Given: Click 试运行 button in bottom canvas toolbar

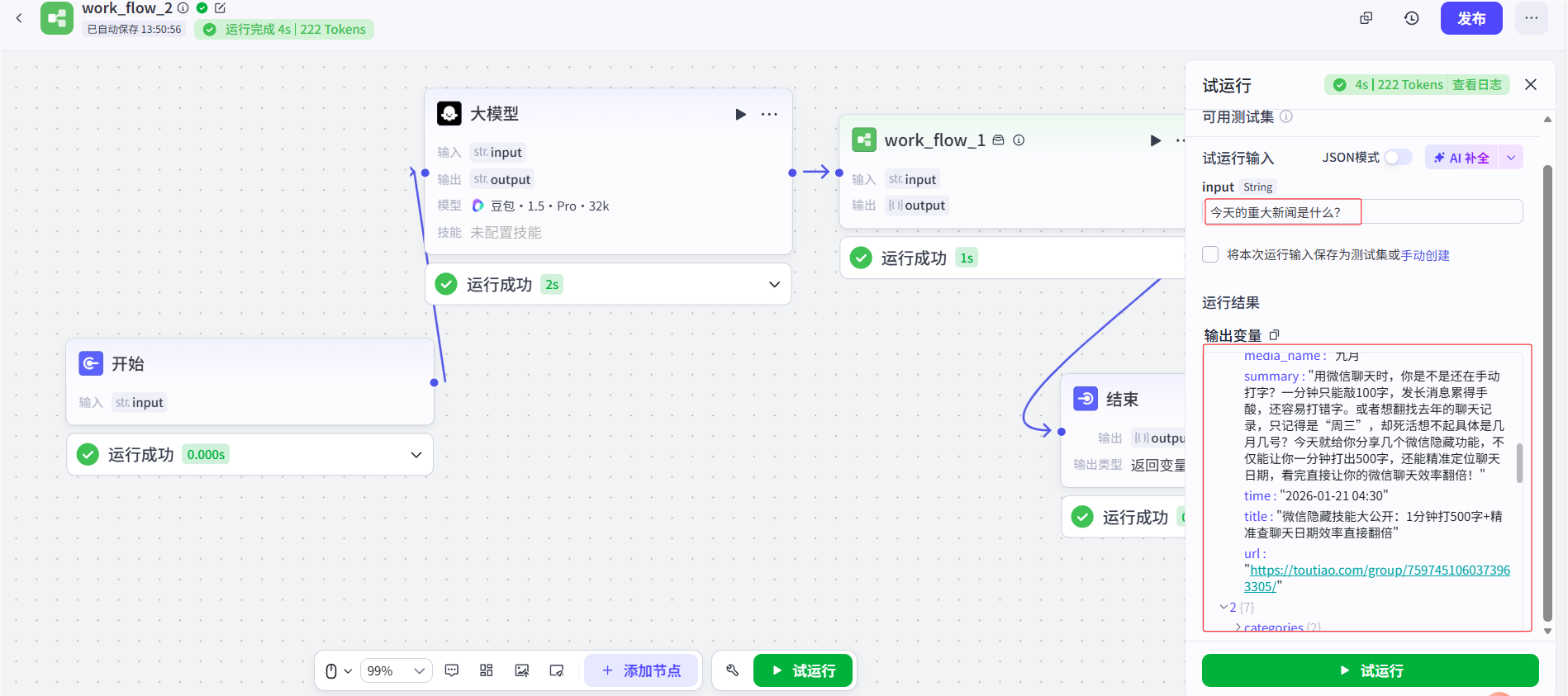Looking at the screenshot, I should point(803,670).
